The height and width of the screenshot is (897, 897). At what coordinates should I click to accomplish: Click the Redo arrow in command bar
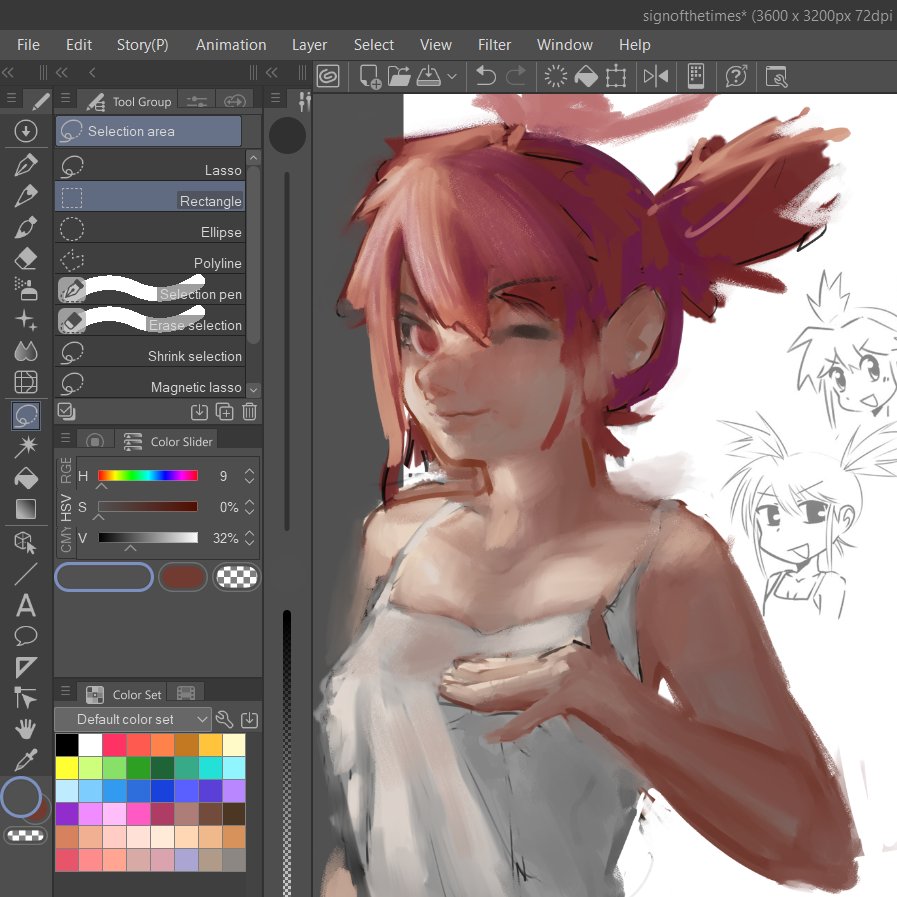(516, 76)
